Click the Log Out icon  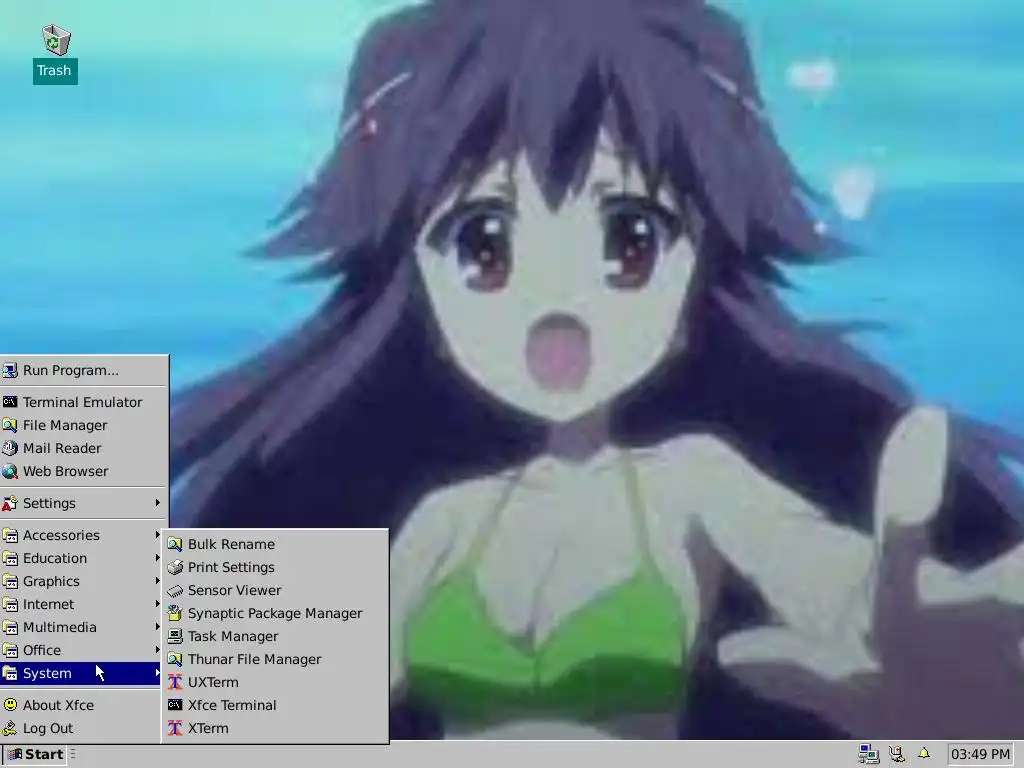click(x=10, y=728)
